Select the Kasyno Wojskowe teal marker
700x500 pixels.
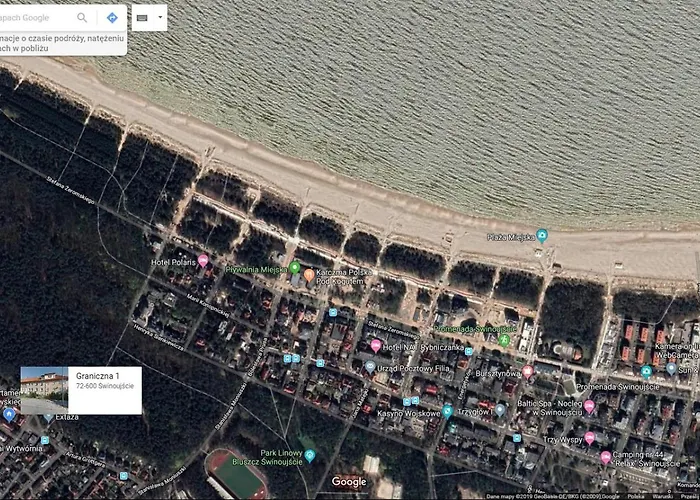447,412
